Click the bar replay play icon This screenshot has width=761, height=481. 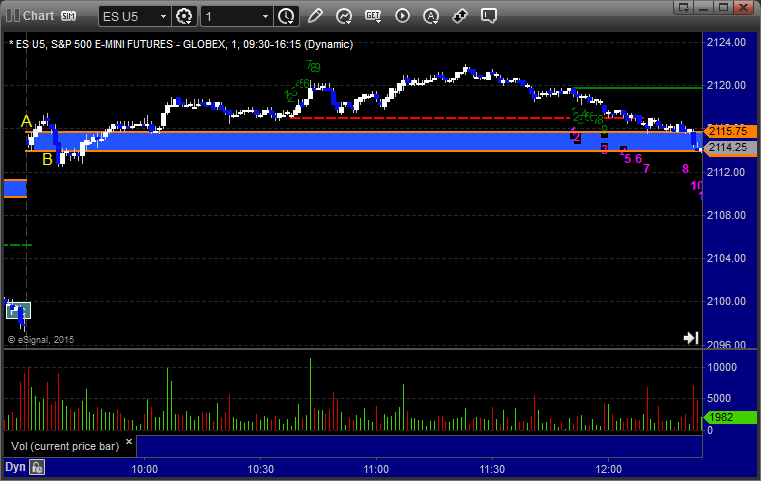[402, 16]
